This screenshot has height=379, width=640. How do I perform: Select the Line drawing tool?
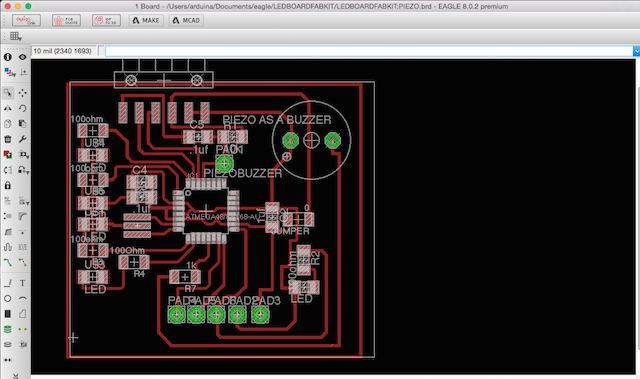click(8, 283)
